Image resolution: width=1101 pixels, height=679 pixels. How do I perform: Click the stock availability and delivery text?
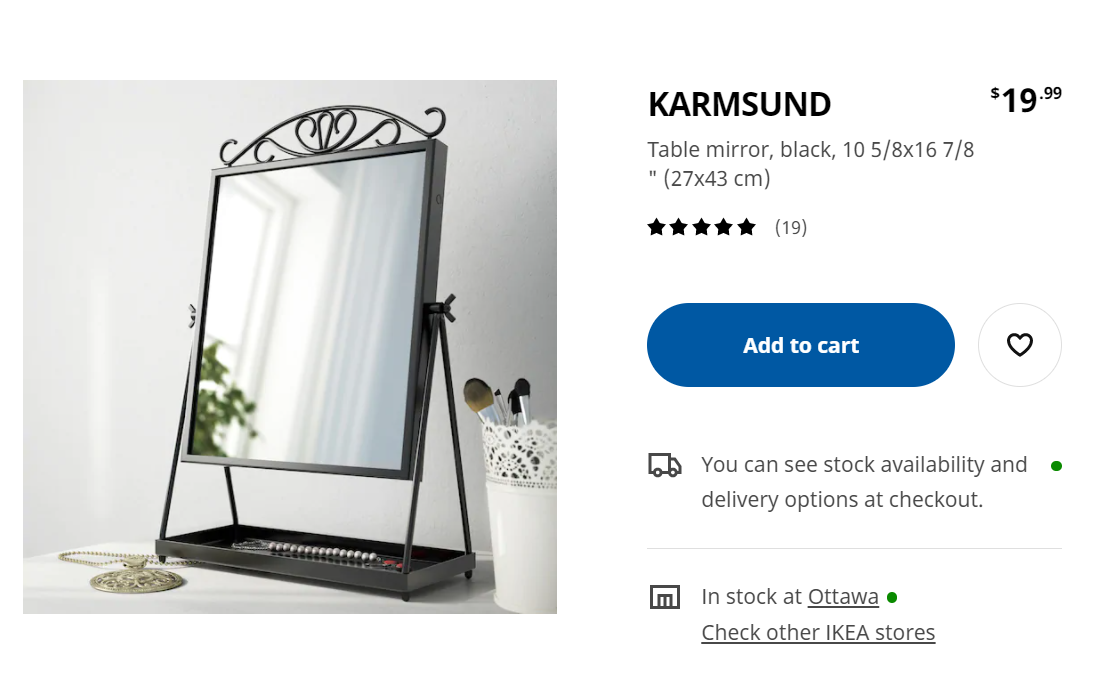point(864,482)
